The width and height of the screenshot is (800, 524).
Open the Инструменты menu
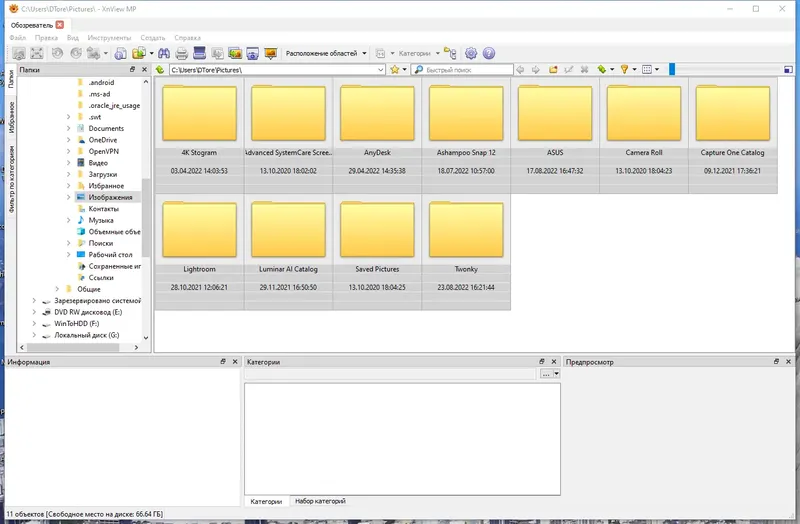tap(109, 38)
